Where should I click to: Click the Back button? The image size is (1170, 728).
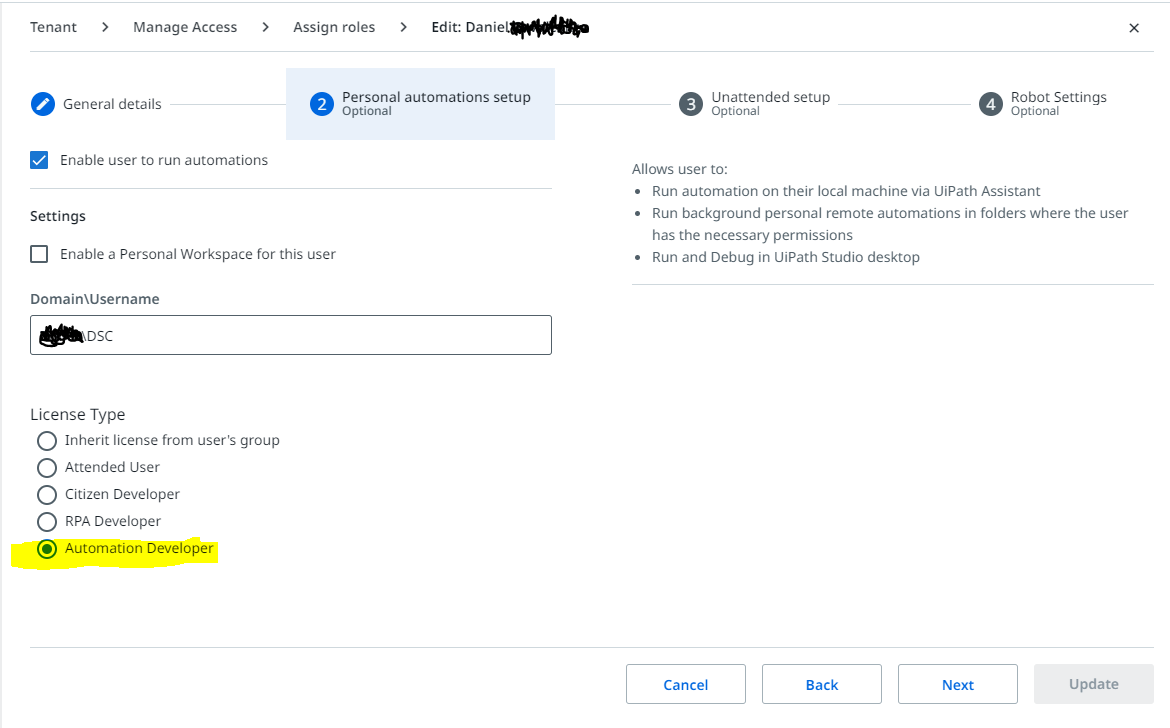tap(821, 683)
